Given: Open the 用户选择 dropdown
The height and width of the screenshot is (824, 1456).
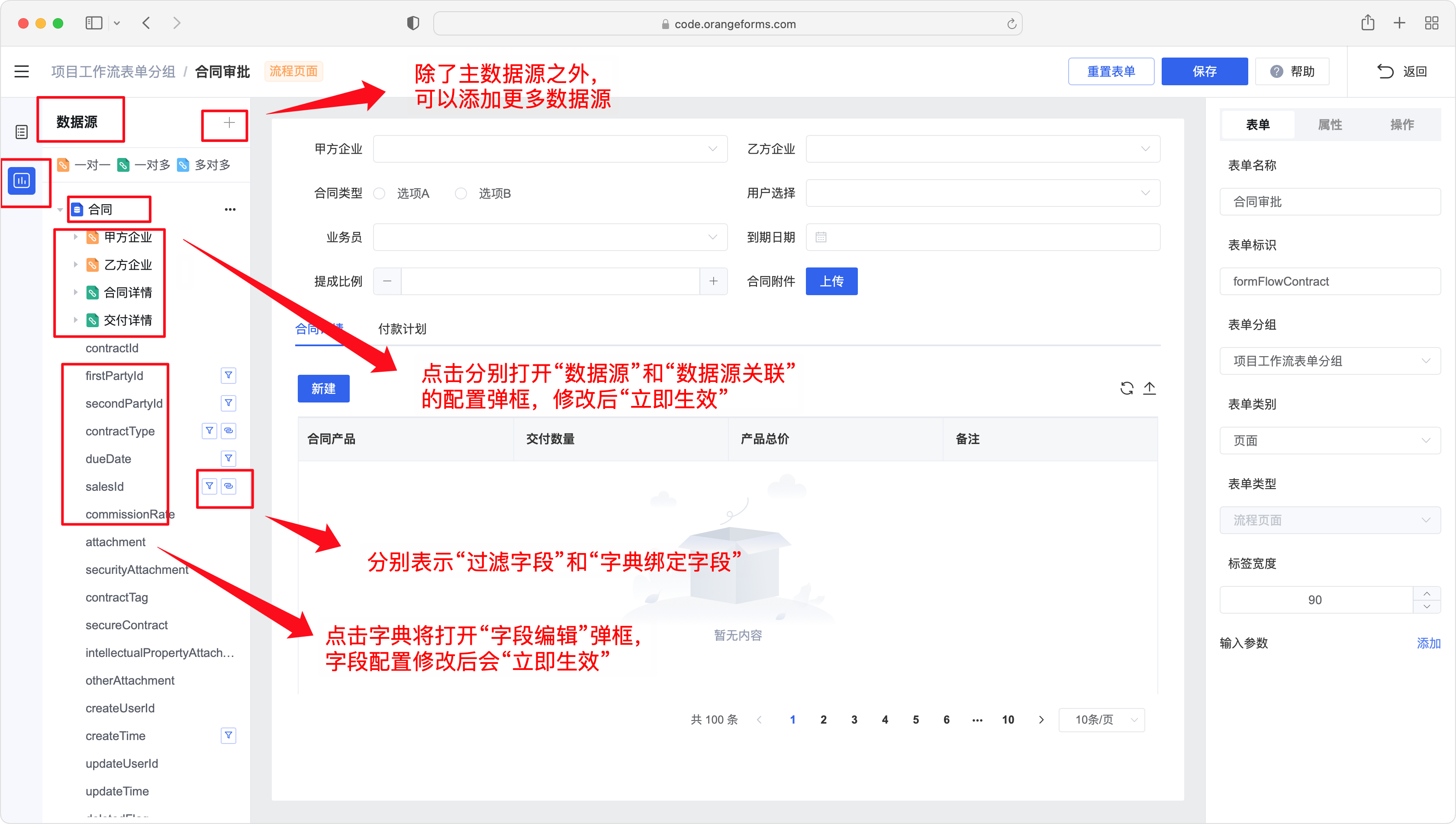Looking at the screenshot, I should 983,193.
